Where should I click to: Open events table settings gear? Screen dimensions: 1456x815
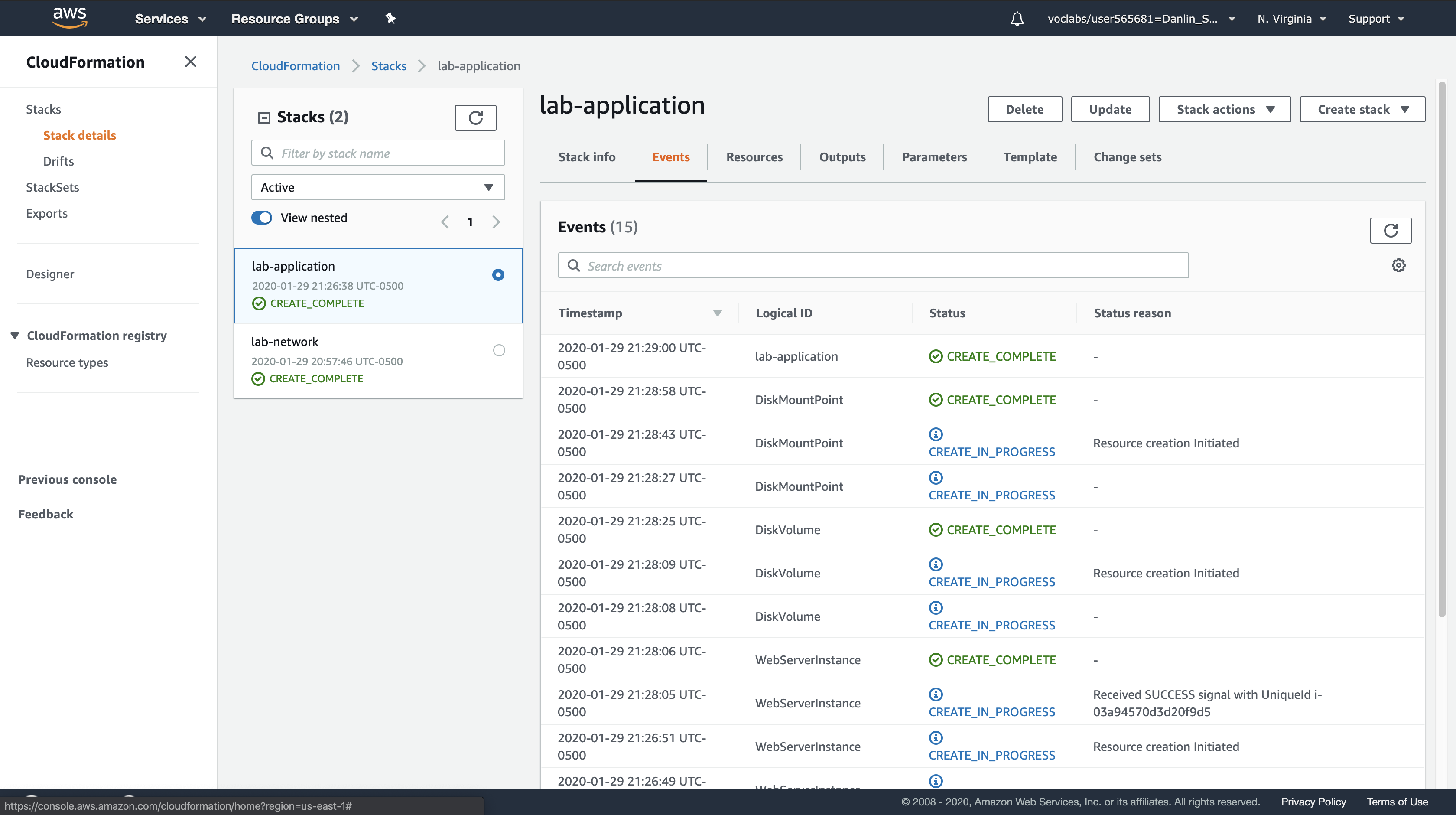tap(1398, 265)
